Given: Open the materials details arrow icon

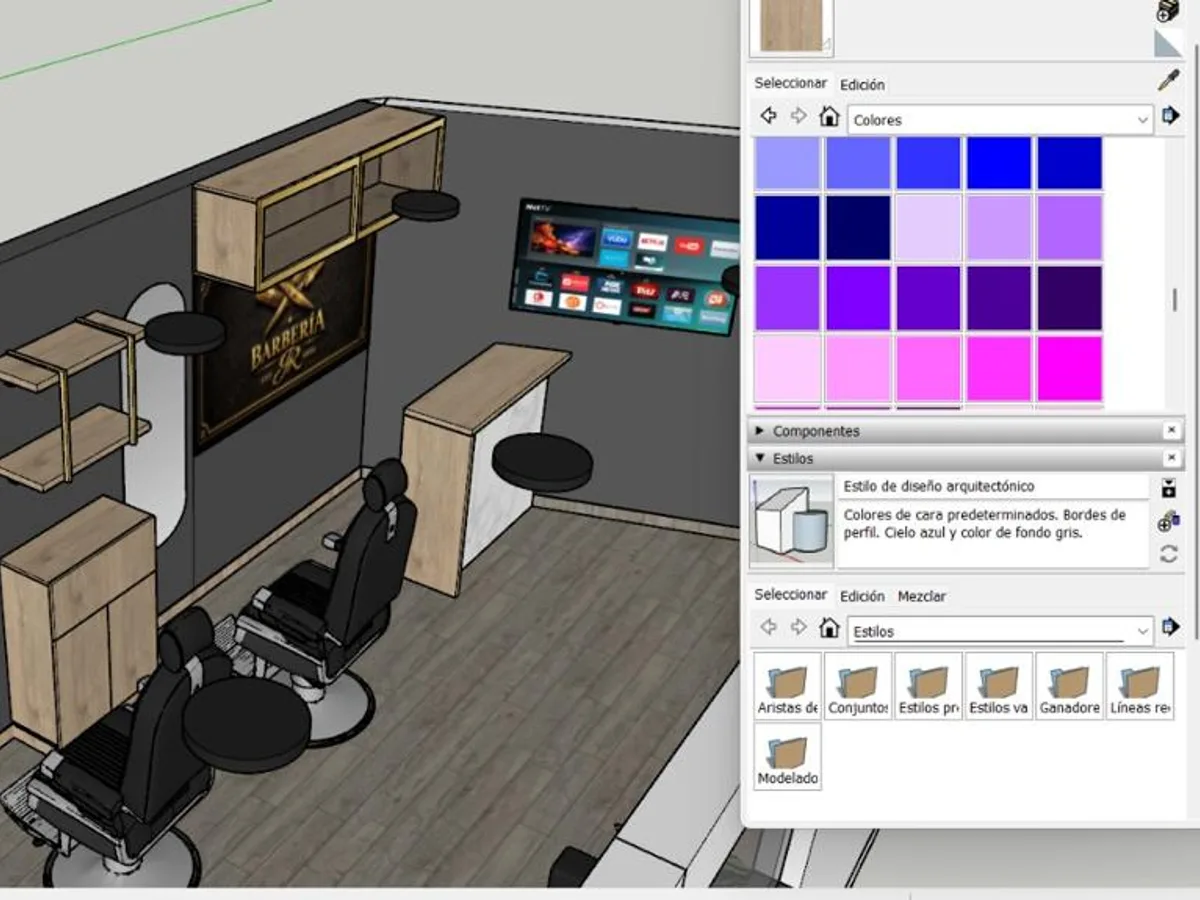Looking at the screenshot, I should [1170, 117].
